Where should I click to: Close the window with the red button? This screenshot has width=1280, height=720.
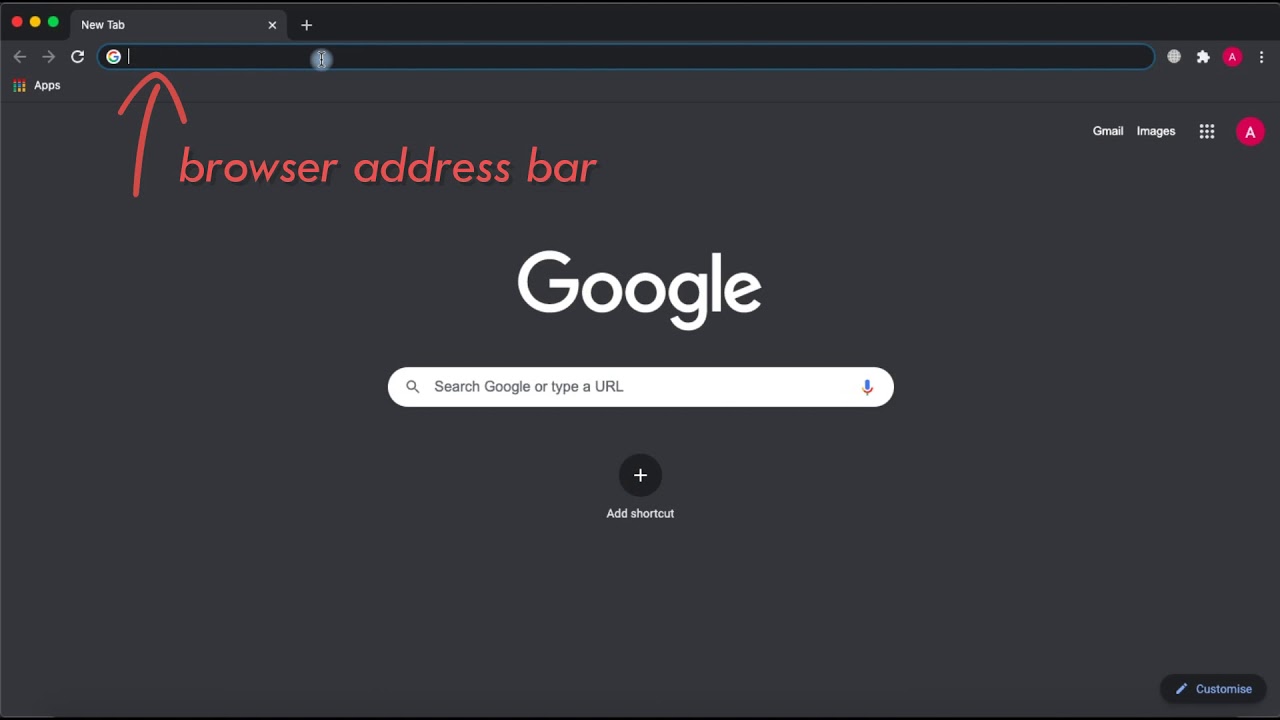[17, 22]
